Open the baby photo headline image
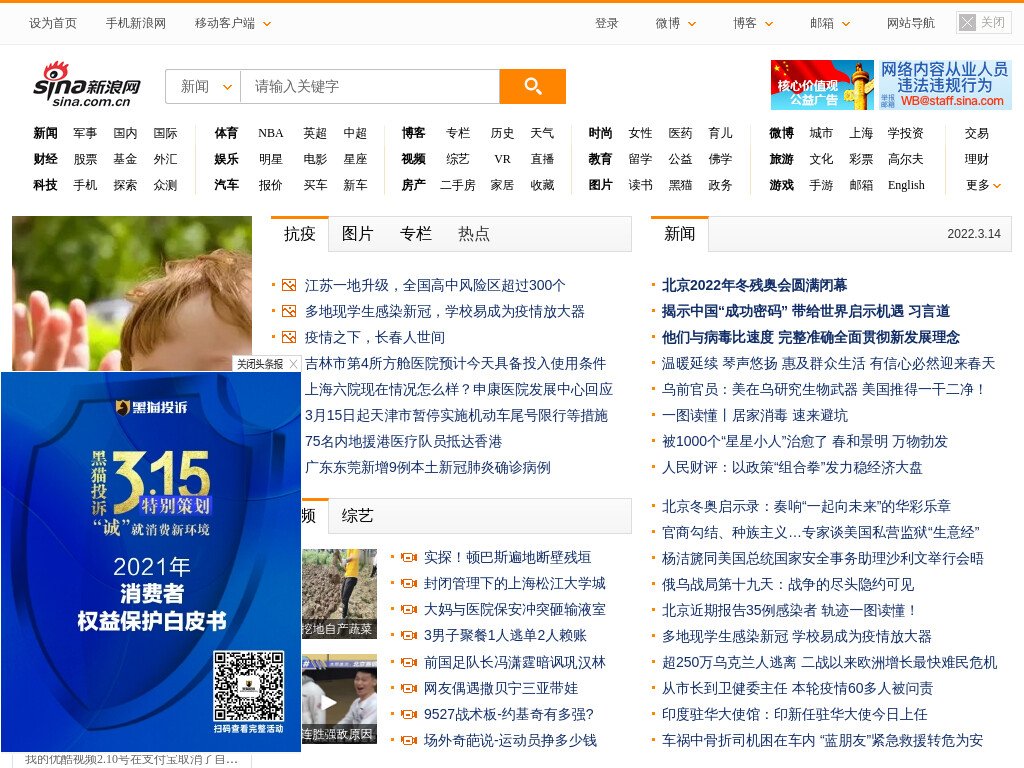This screenshot has width=1024, height=768. pyautogui.click(x=132, y=293)
